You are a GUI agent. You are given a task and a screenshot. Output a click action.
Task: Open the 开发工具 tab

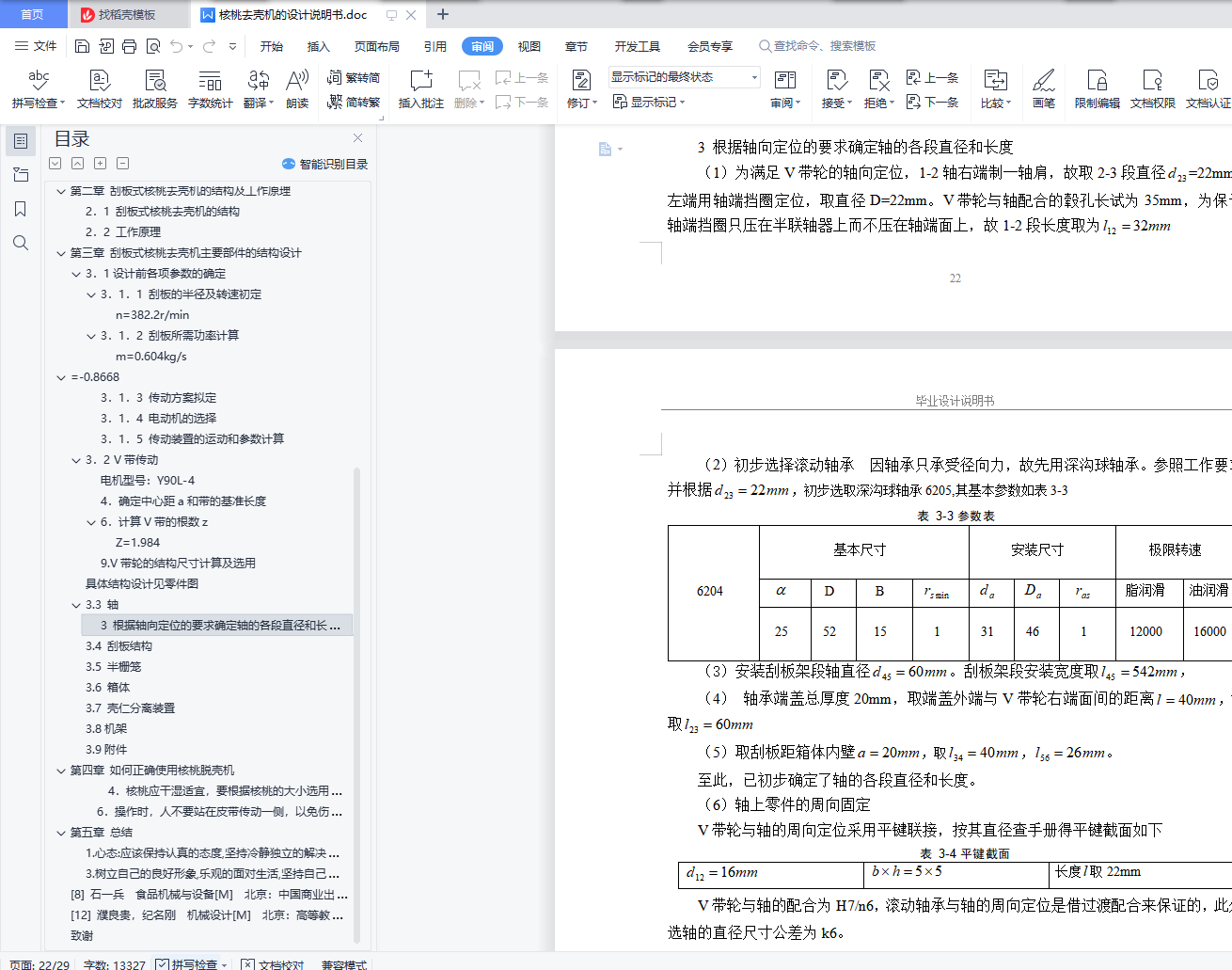click(638, 46)
